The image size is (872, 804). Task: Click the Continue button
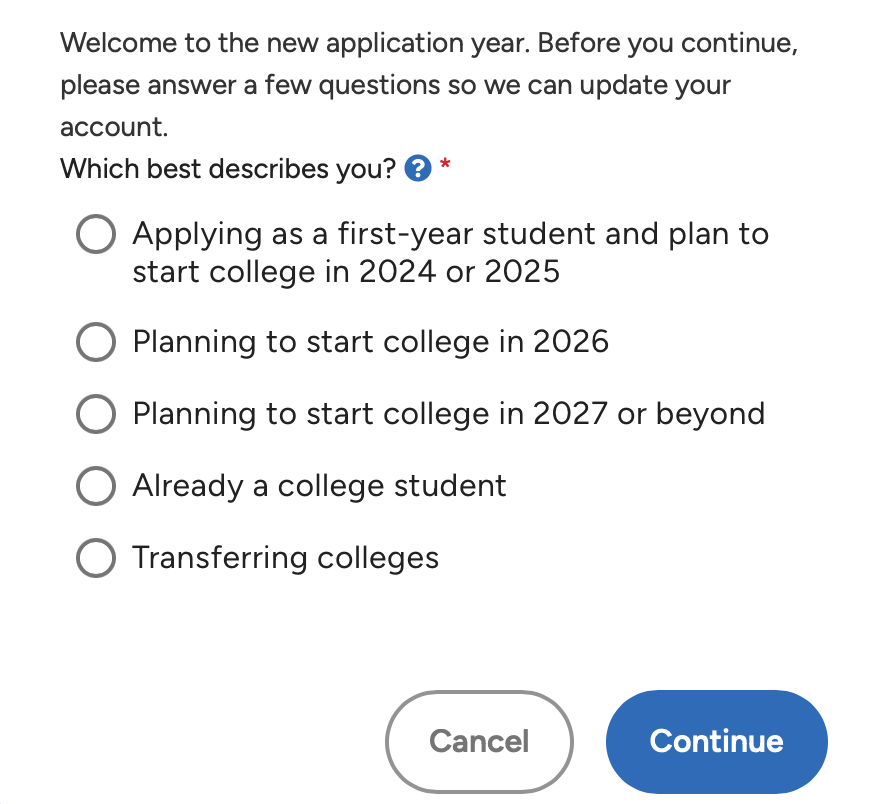coord(717,742)
